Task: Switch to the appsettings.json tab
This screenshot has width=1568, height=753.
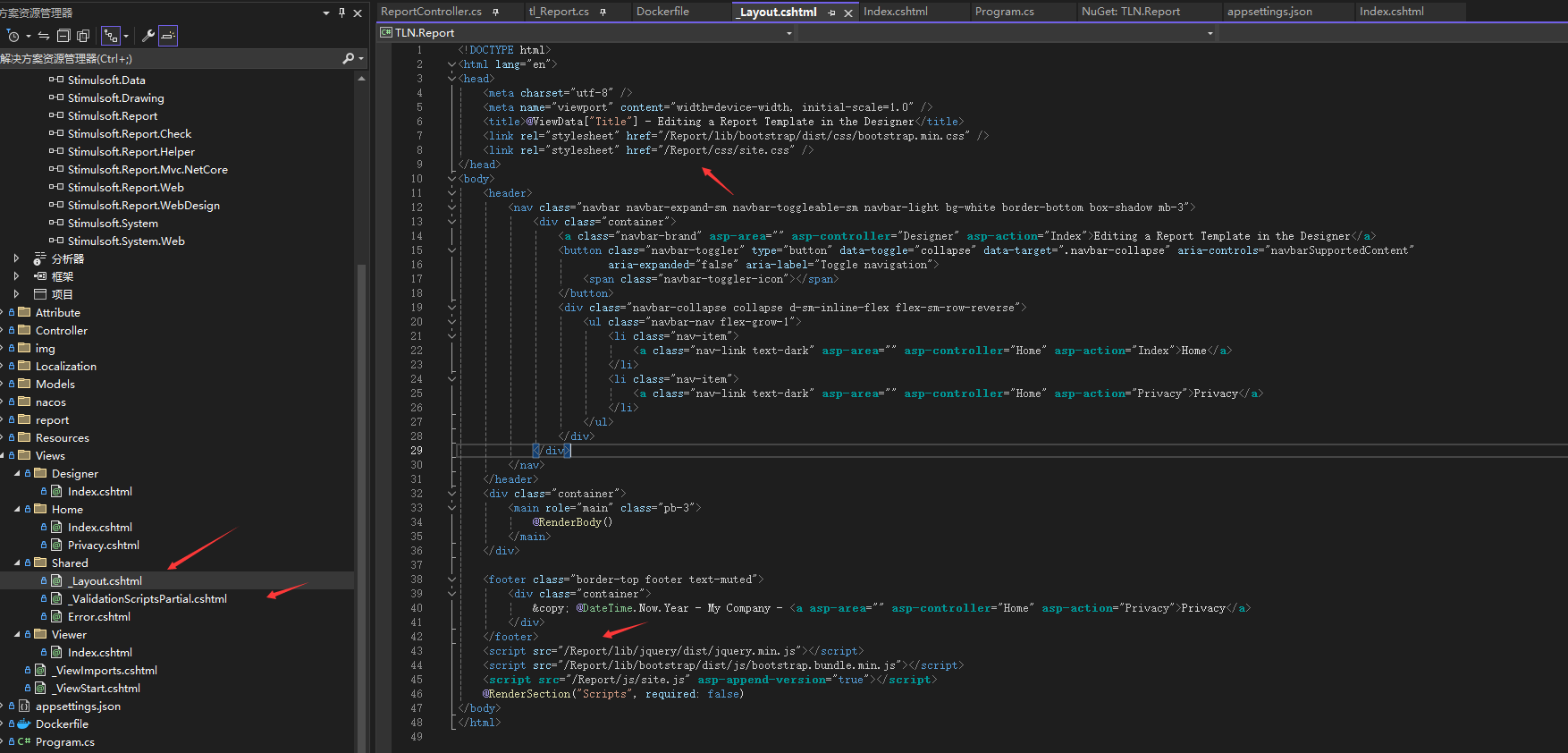Action: [1269, 12]
